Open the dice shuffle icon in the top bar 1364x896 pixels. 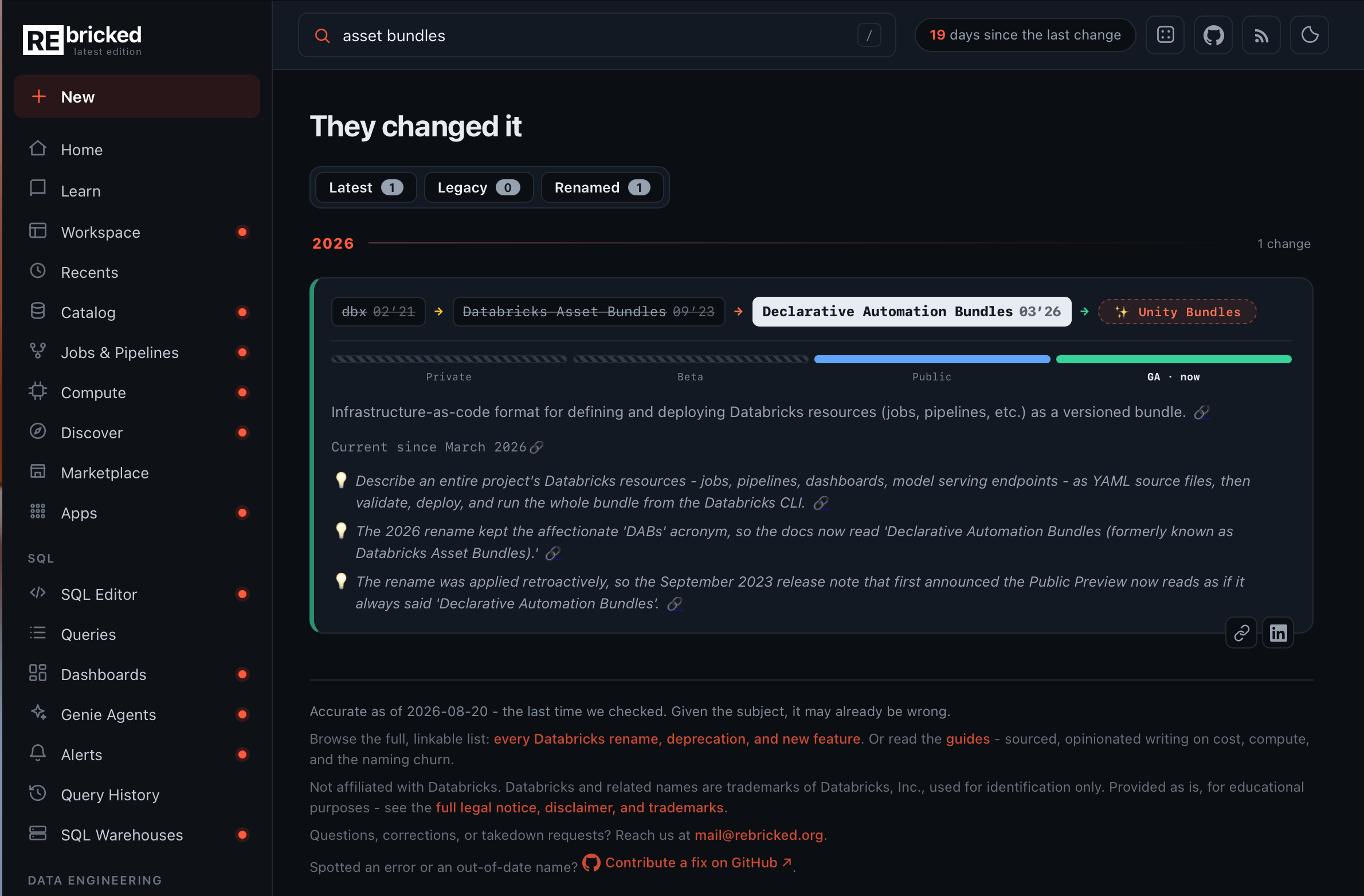point(1165,35)
